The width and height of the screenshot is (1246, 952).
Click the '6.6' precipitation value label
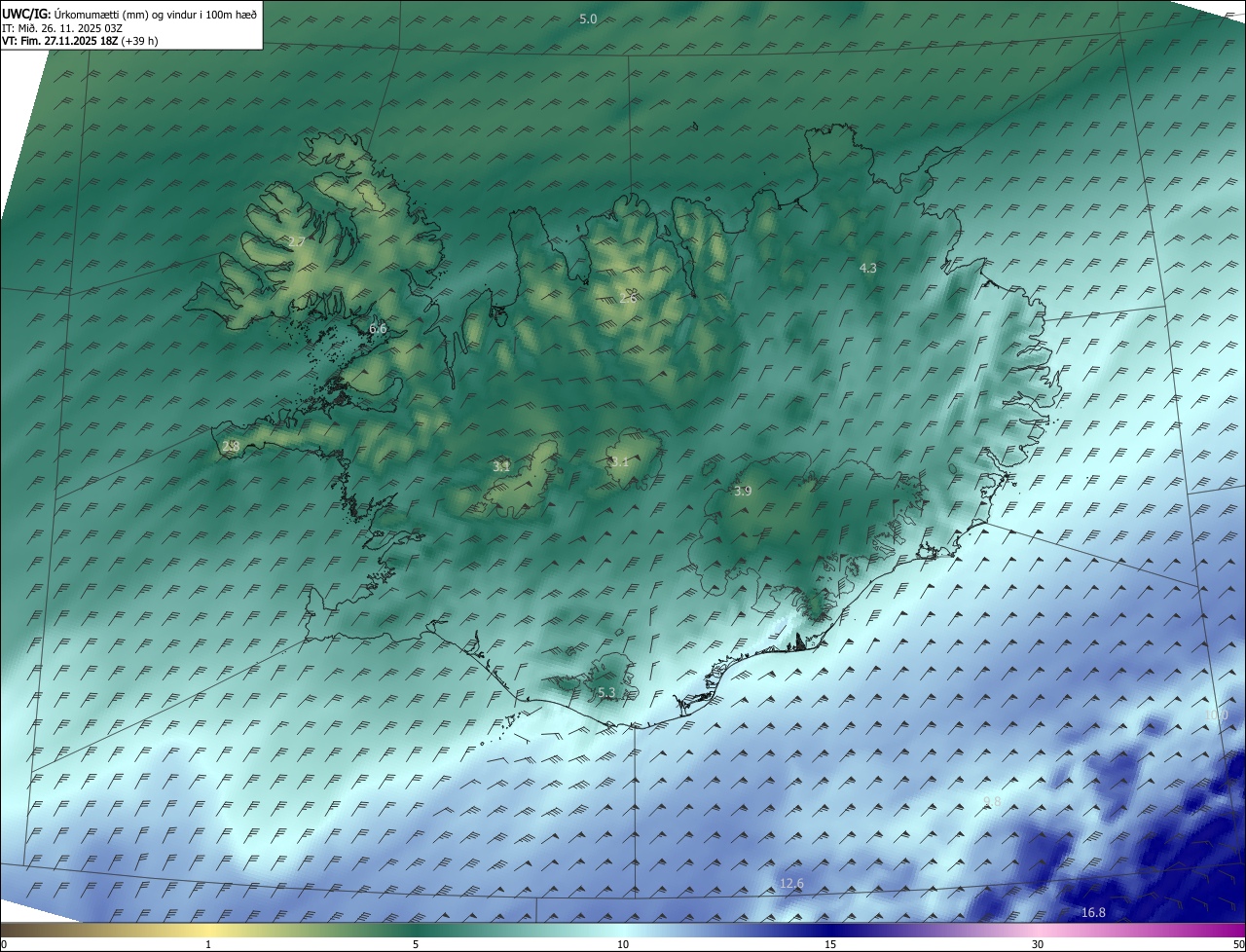point(378,329)
